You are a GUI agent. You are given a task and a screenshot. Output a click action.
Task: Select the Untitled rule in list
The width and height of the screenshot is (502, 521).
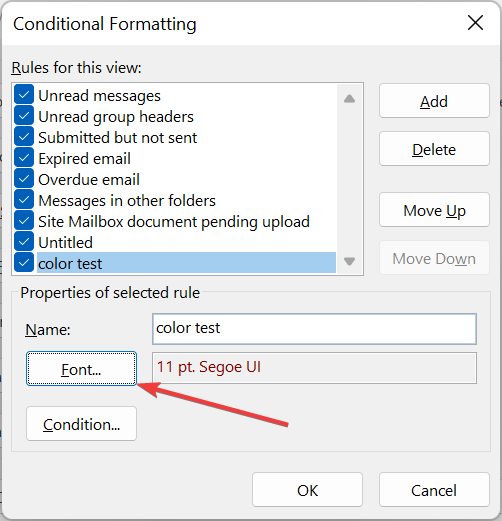66,242
